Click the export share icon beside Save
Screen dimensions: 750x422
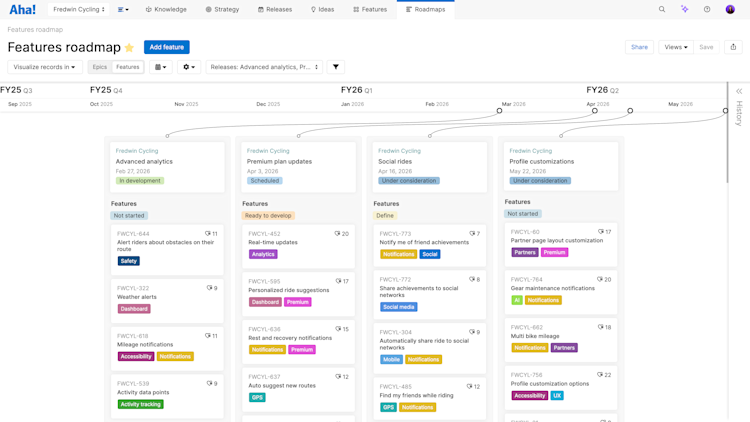733,47
